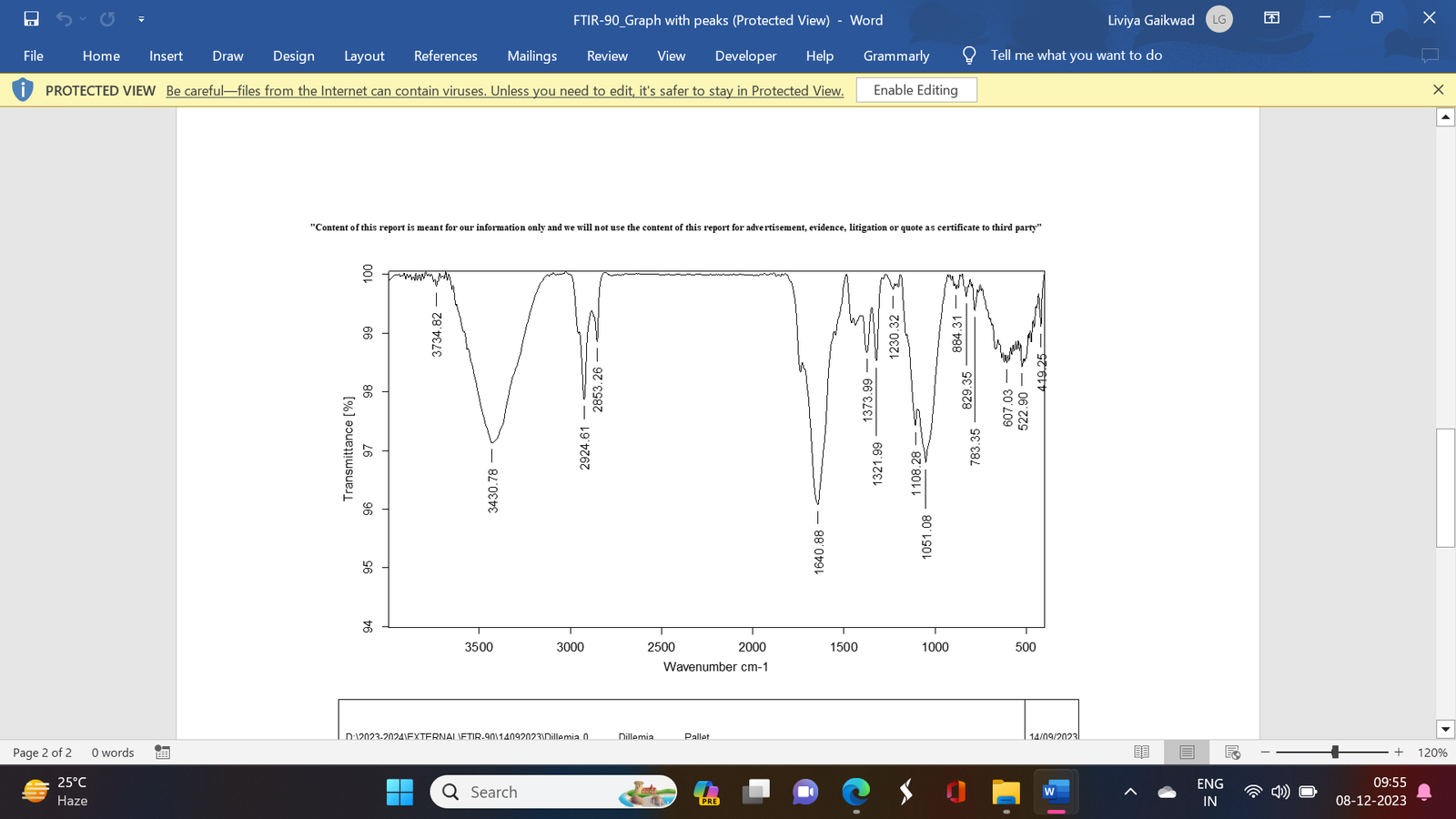Viewport: 1456px width, 819px height.
Task: Open the Grammarly tab
Action: pos(896,56)
